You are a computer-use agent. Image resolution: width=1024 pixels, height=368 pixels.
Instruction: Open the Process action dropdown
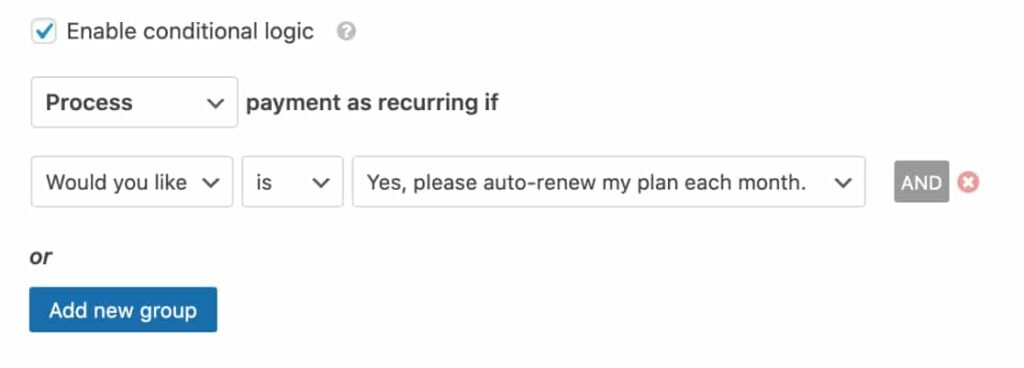pos(135,102)
